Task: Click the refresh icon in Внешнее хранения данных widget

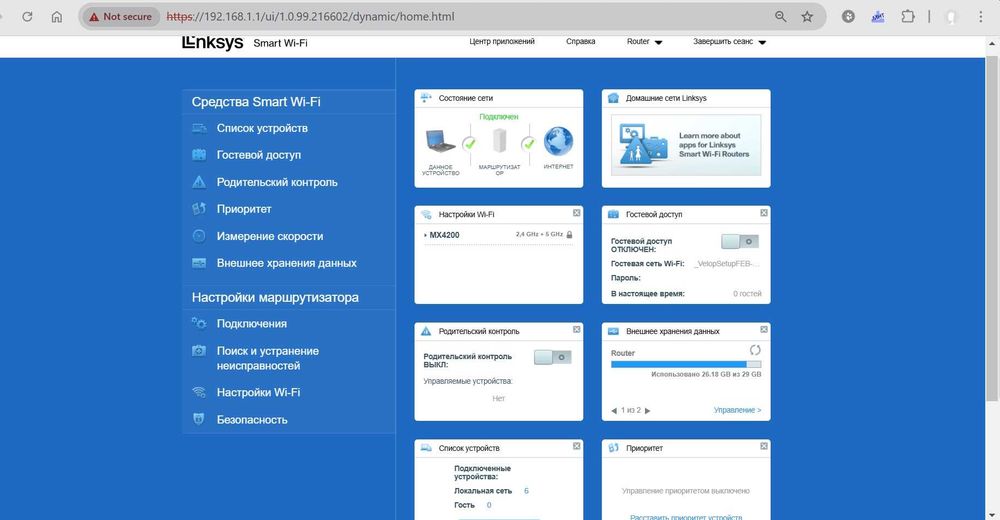Action: 755,350
